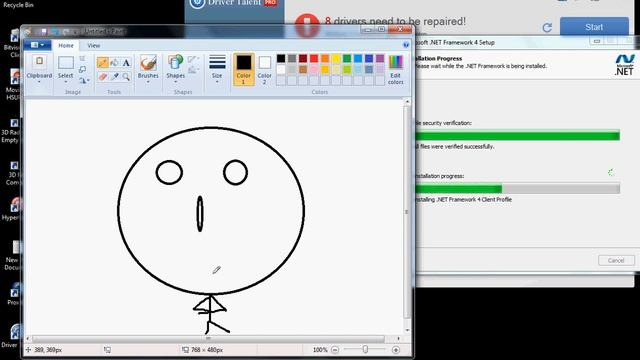
Task: Click Start button in Driver Talent
Action: pyautogui.click(x=594, y=27)
